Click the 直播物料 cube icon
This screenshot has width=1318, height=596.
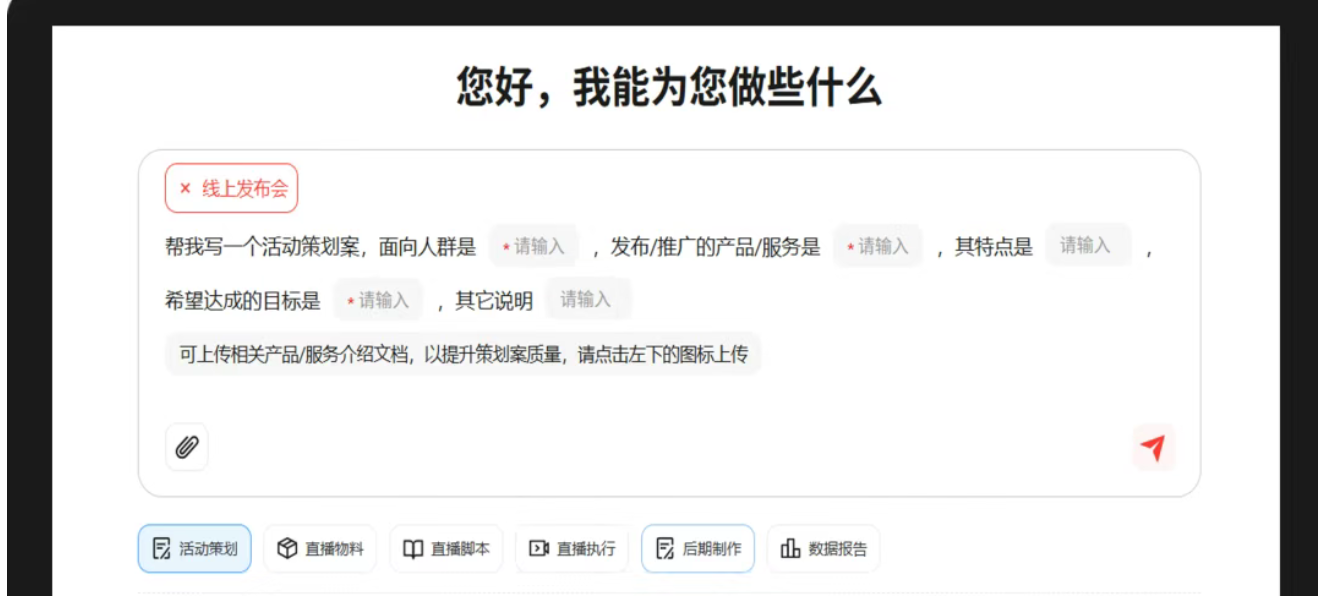[287, 548]
